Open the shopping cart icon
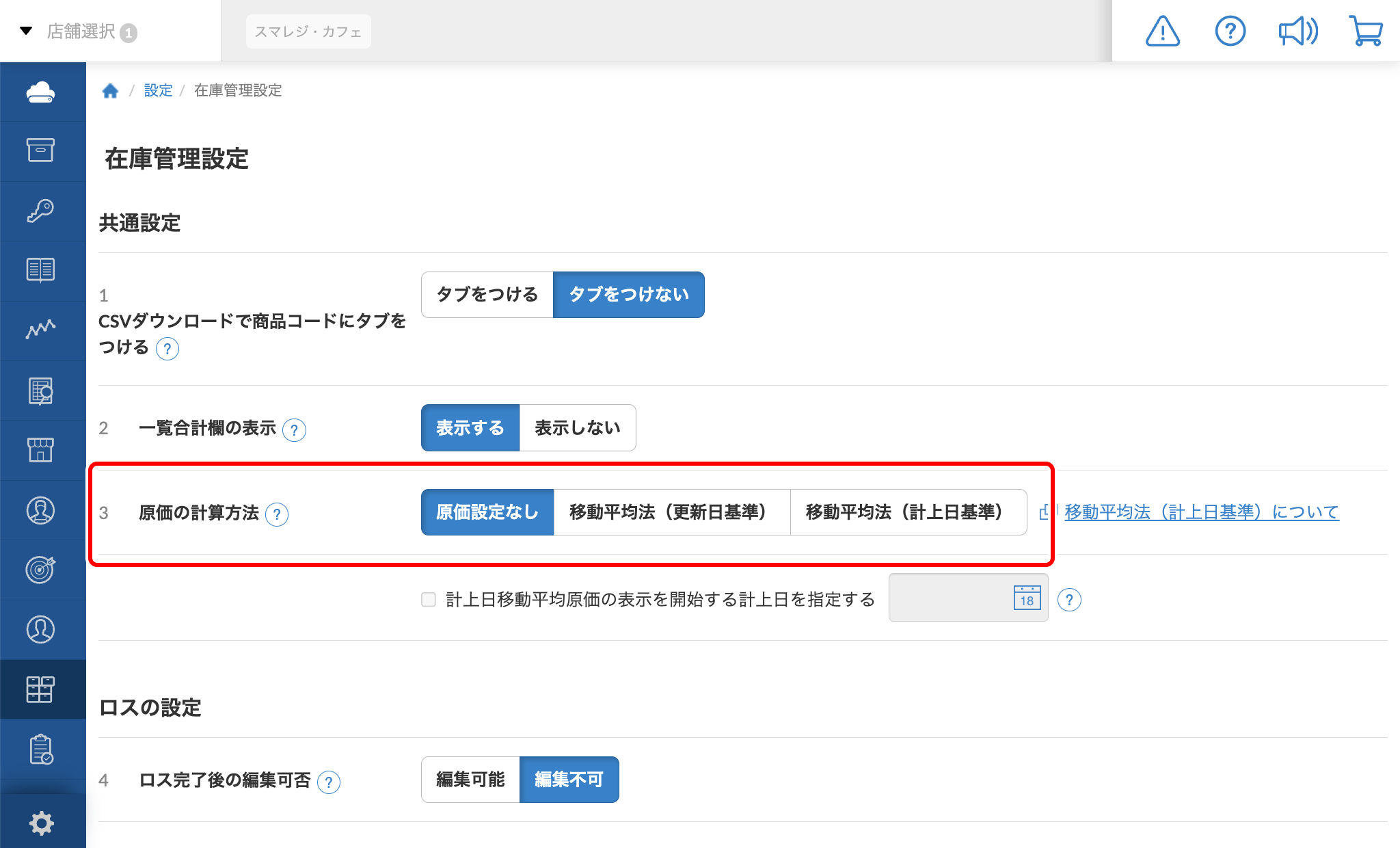This screenshot has height=848, width=1400. coord(1366,31)
